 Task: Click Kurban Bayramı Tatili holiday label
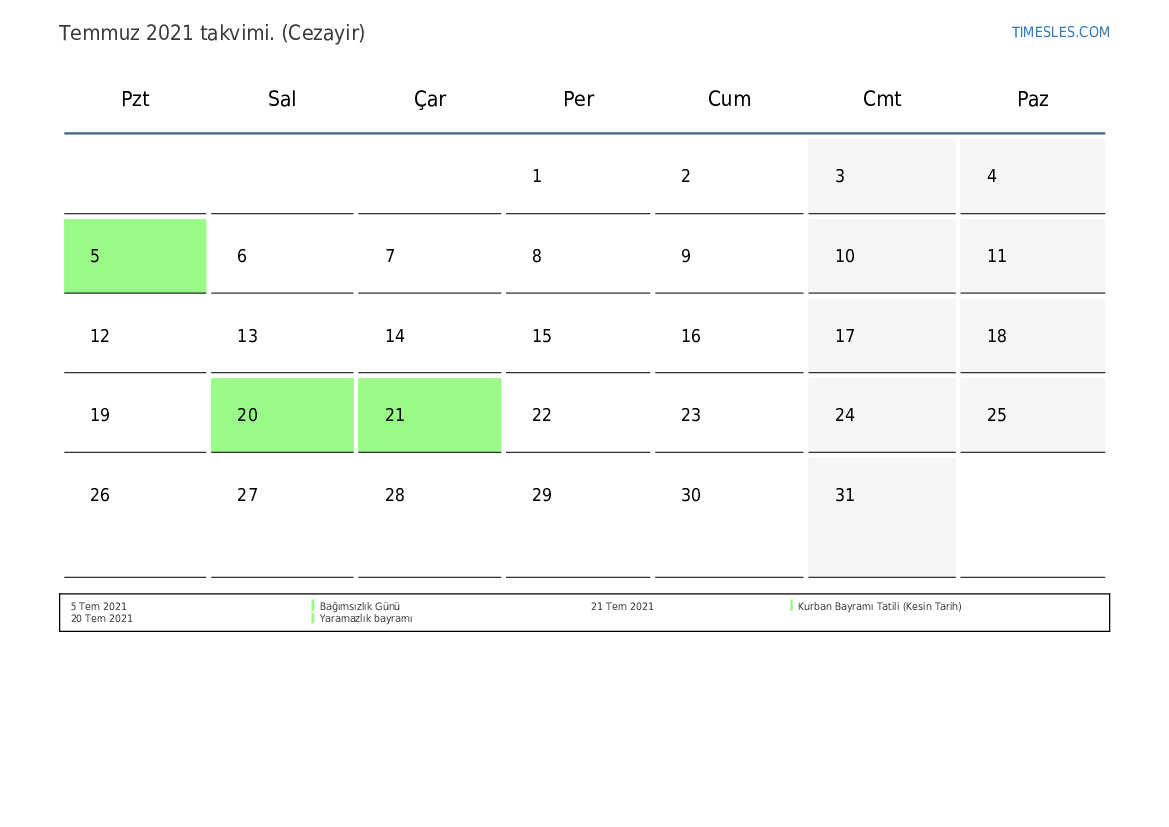[879, 606]
